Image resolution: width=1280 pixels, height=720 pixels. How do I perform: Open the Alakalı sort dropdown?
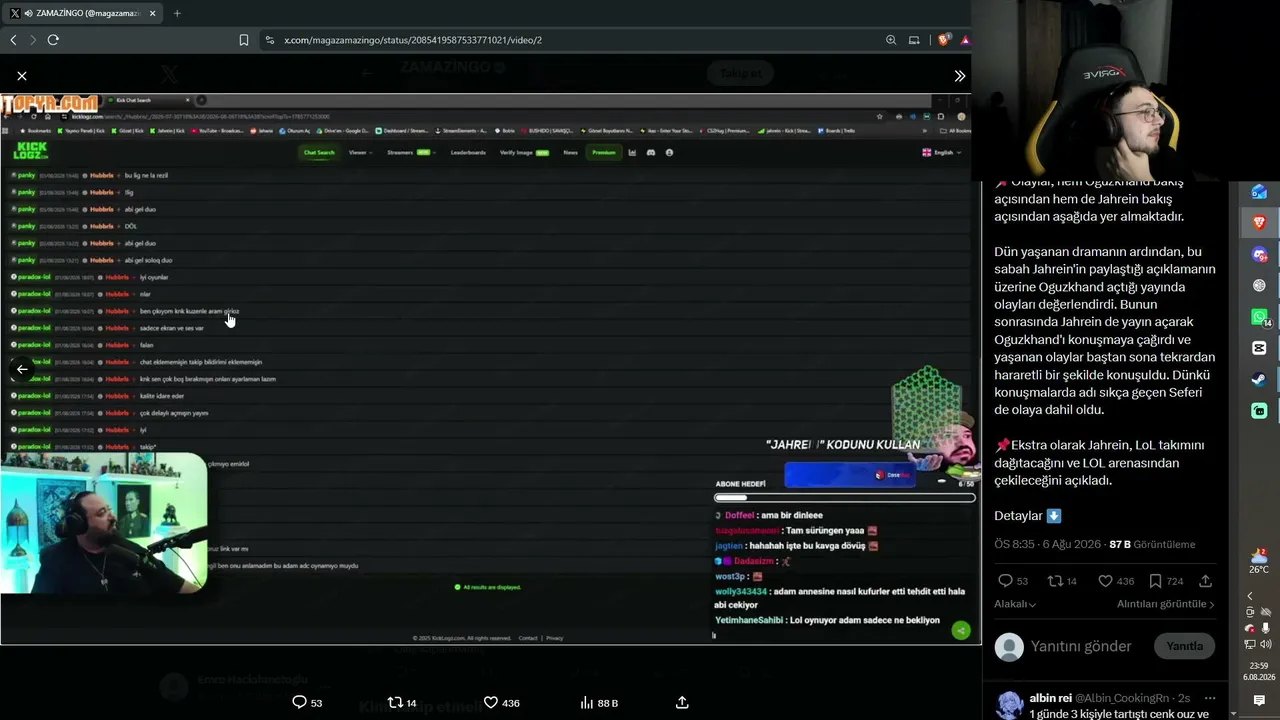[1015, 604]
